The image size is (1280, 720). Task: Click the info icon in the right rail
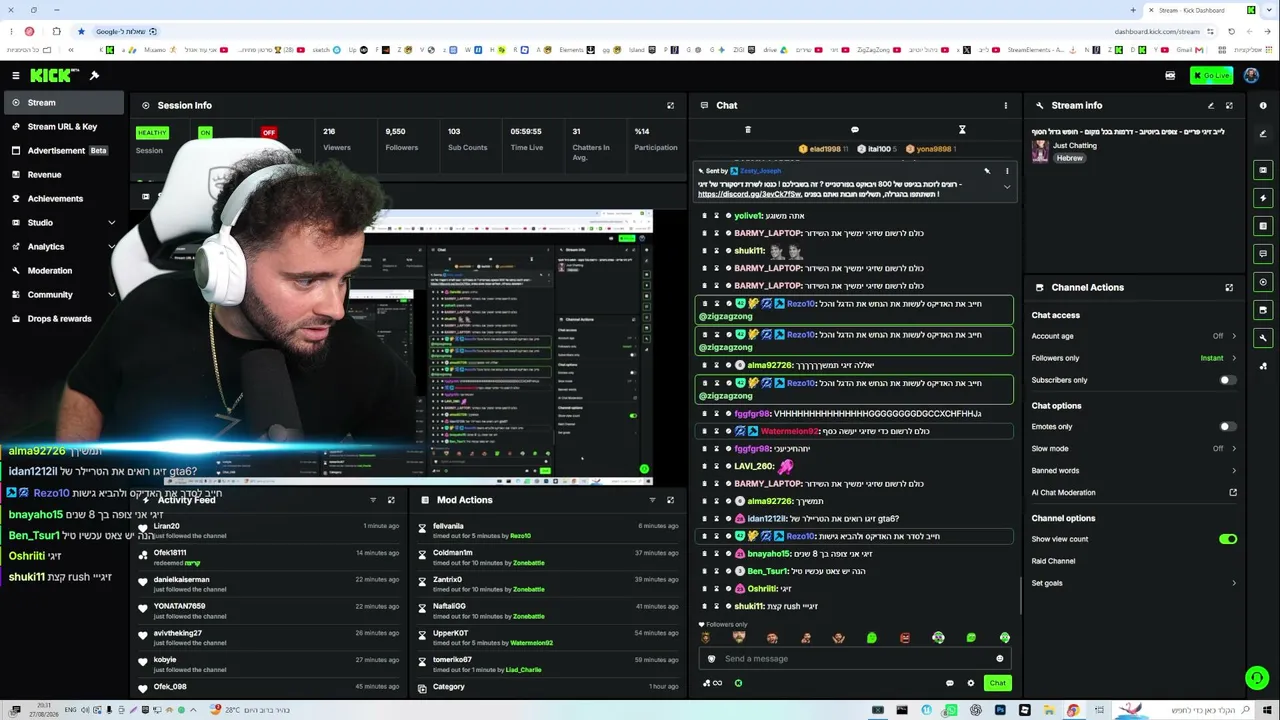pyautogui.click(x=1263, y=105)
